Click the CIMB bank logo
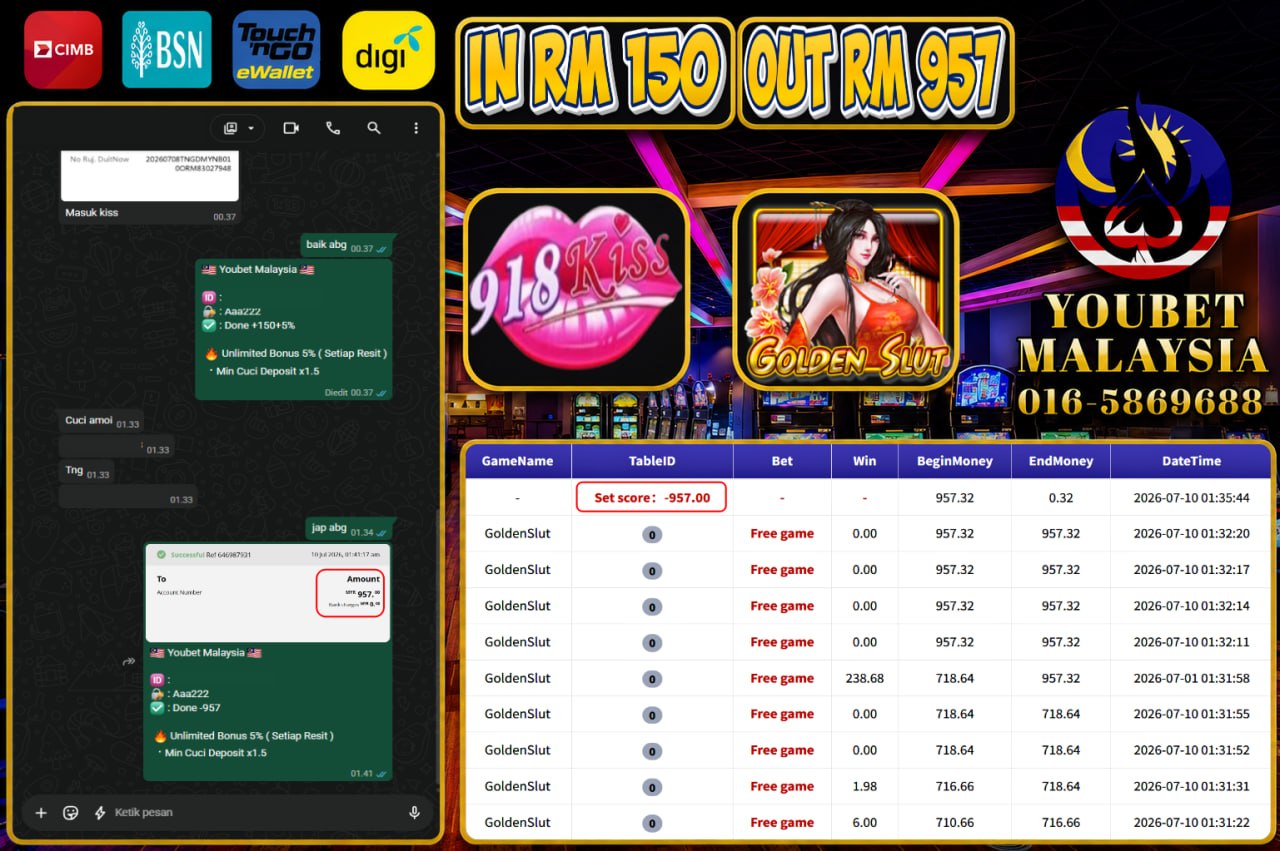The image size is (1280, 851). pos(62,50)
